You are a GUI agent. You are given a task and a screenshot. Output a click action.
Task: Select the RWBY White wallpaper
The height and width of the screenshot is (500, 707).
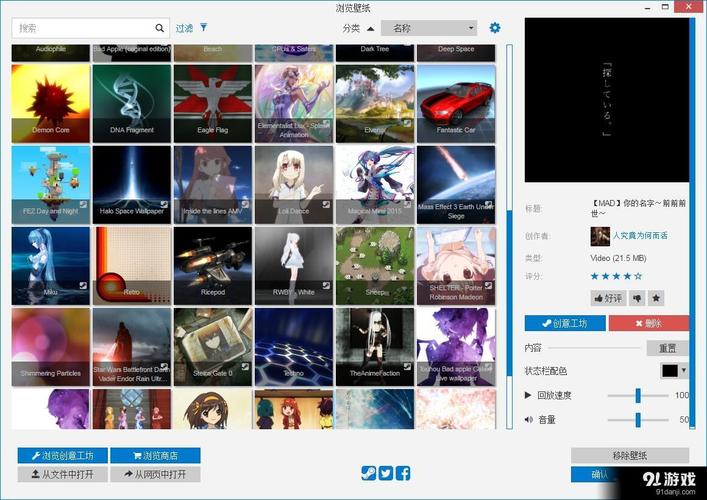pyautogui.click(x=294, y=266)
